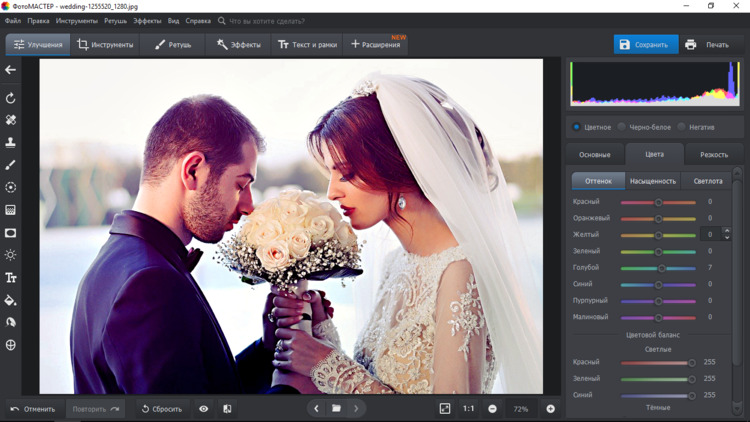
Task: Open the Расширения tab with NEW badge
Action: [376, 45]
